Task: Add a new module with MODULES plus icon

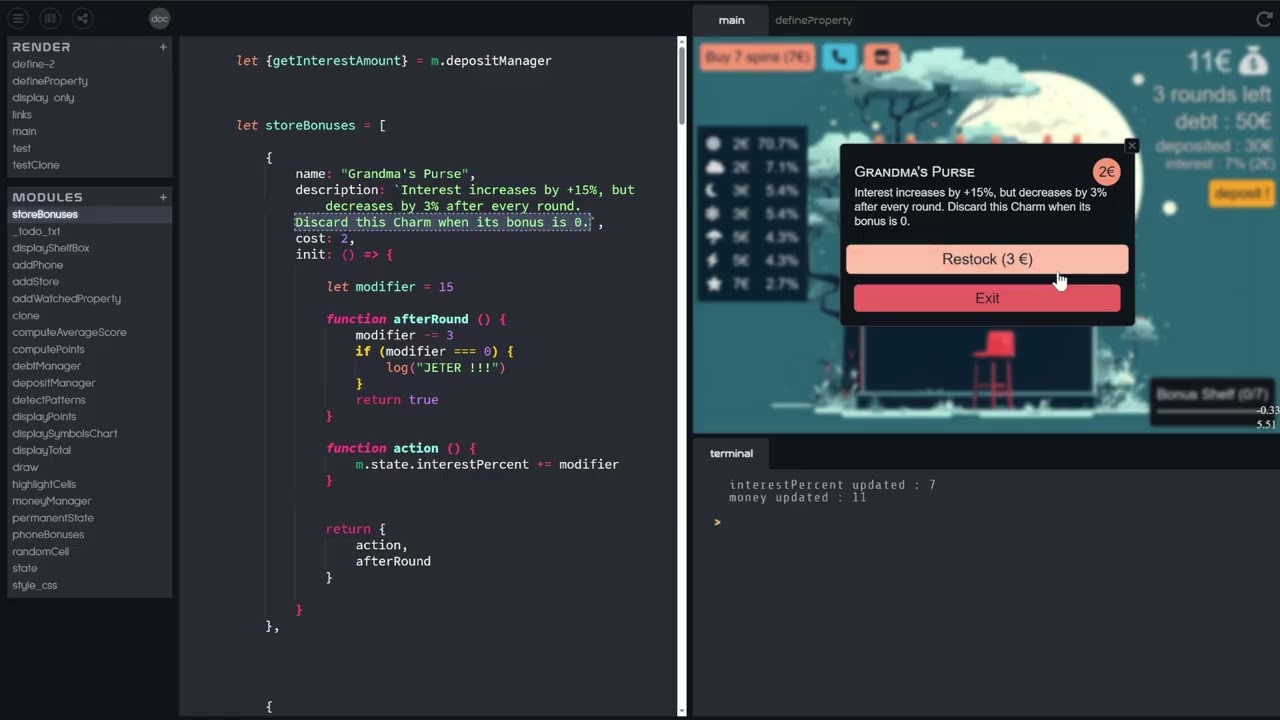Action: [163, 197]
